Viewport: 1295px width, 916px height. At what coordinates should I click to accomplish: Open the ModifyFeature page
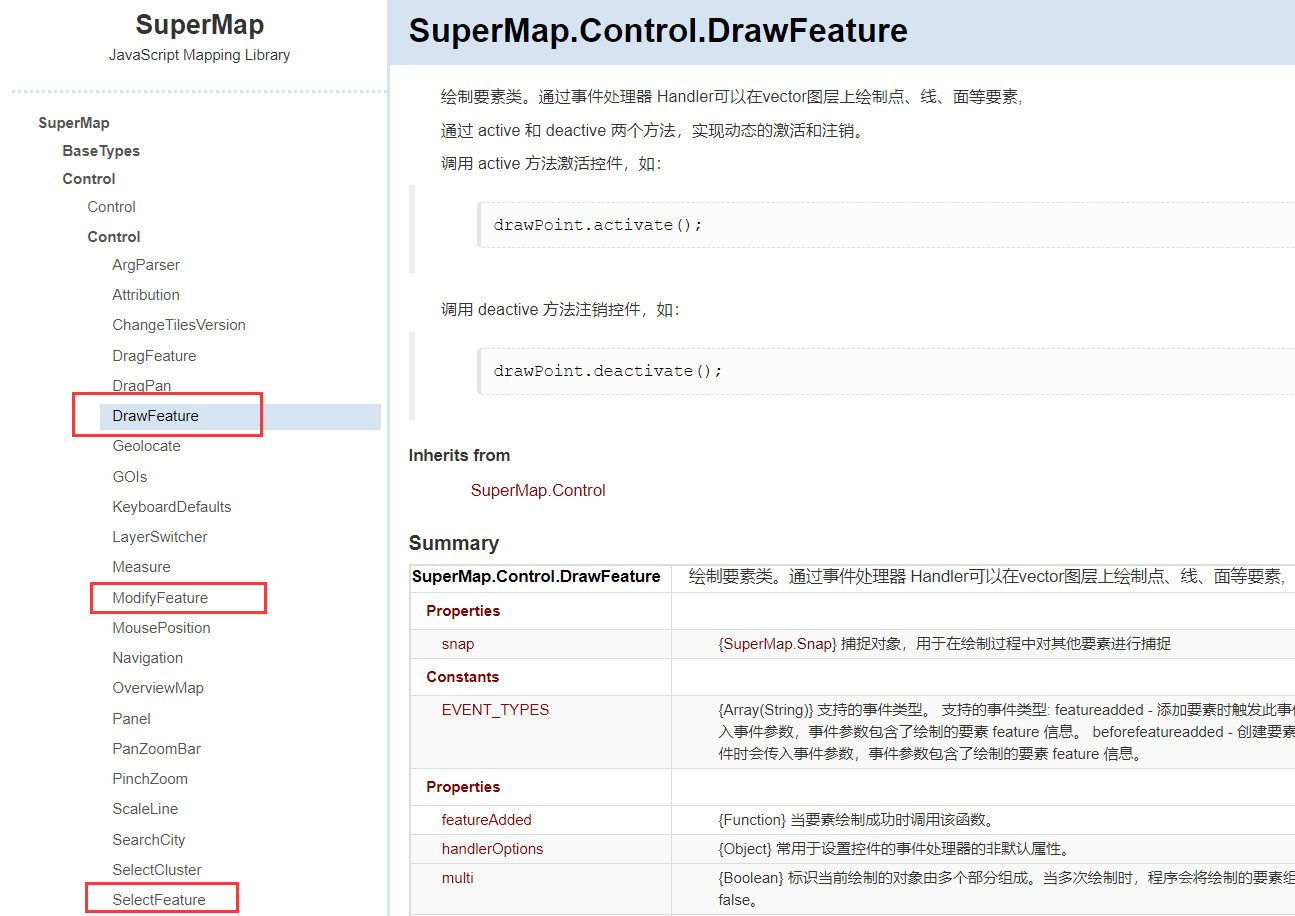point(160,598)
